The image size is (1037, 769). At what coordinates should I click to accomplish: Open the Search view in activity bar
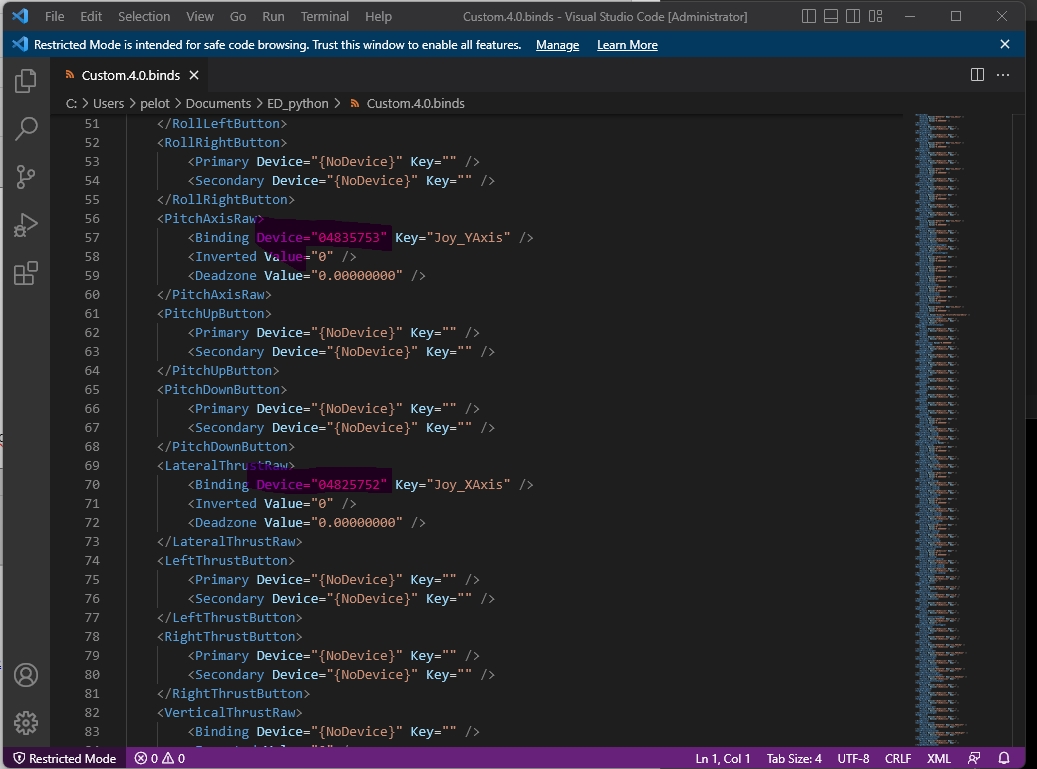[26, 128]
